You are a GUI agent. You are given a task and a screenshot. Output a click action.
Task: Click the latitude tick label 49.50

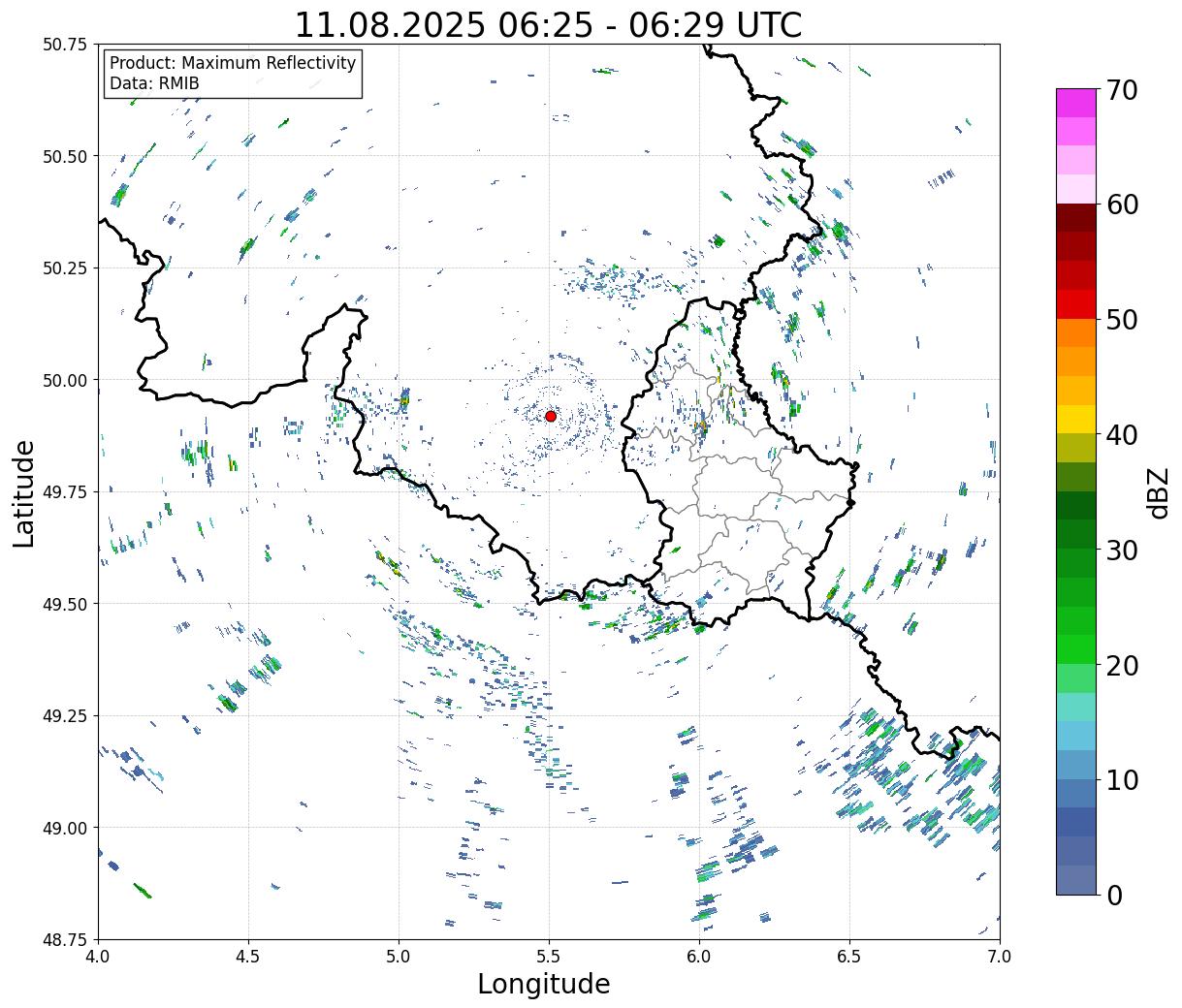tap(65, 604)
